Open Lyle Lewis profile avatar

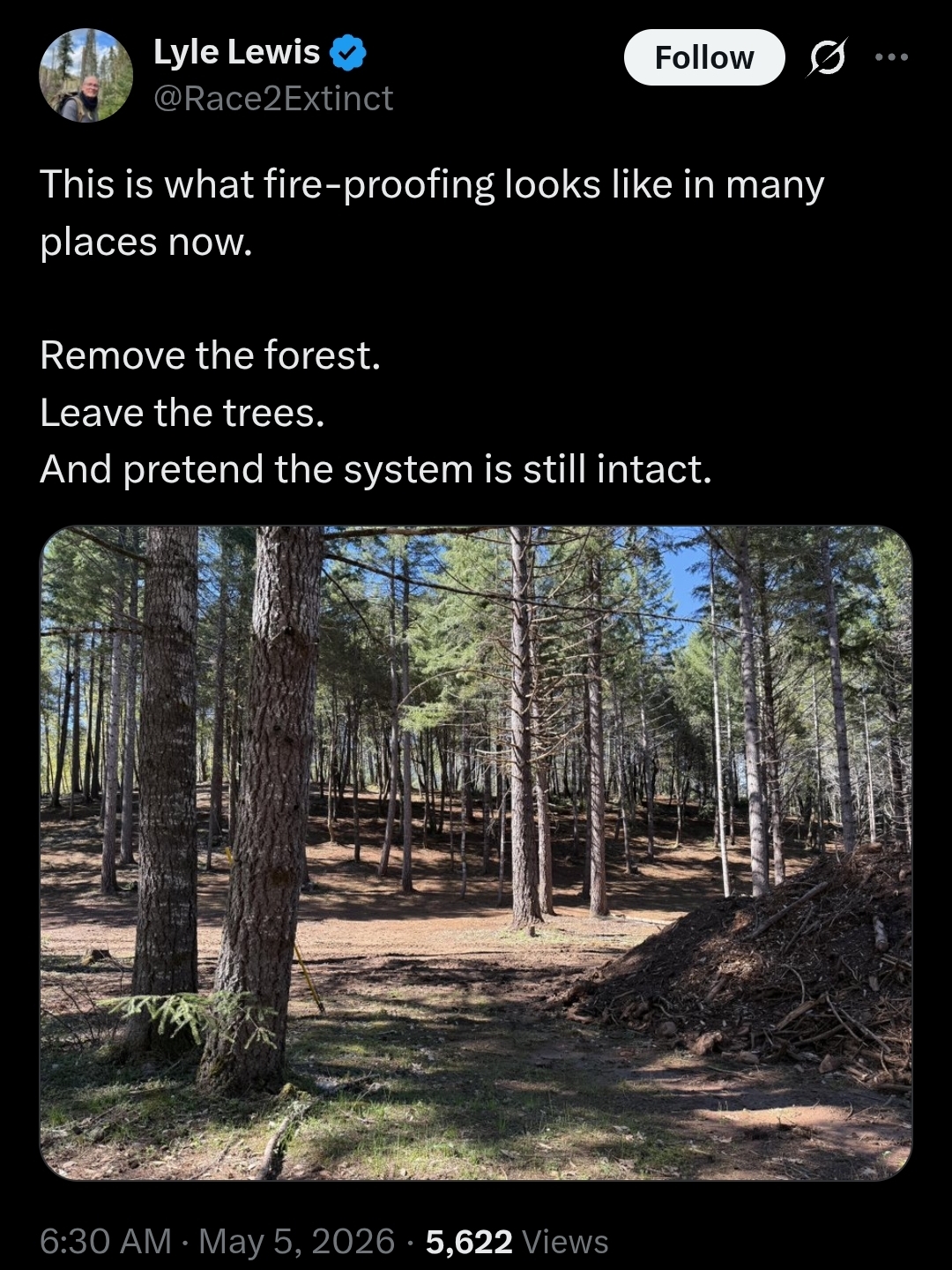coord(86,75)
